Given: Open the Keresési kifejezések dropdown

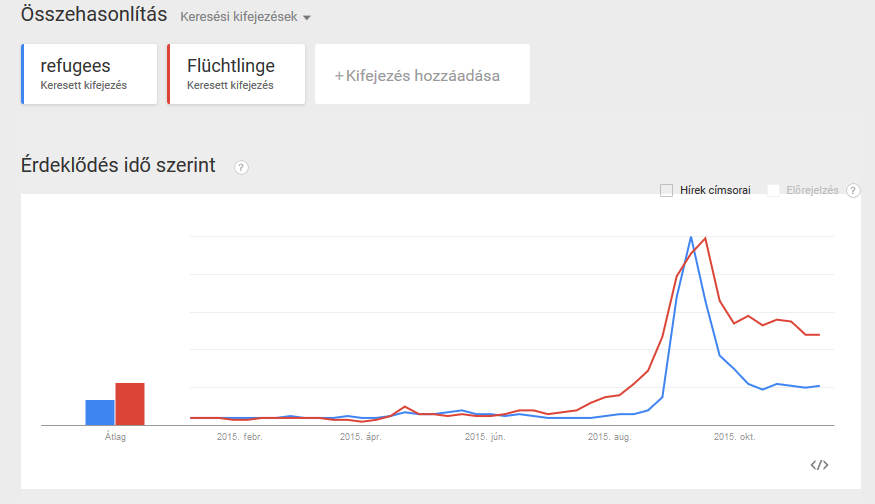Looking at the screenshot, I should point(245,17).
